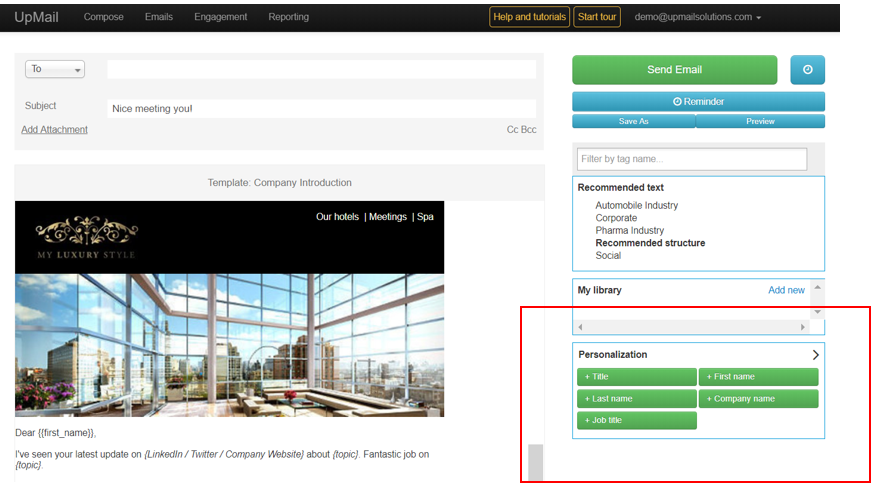Screen dimensions: 879x488
Task: Click Add new in My library
Action: point(786,290)
